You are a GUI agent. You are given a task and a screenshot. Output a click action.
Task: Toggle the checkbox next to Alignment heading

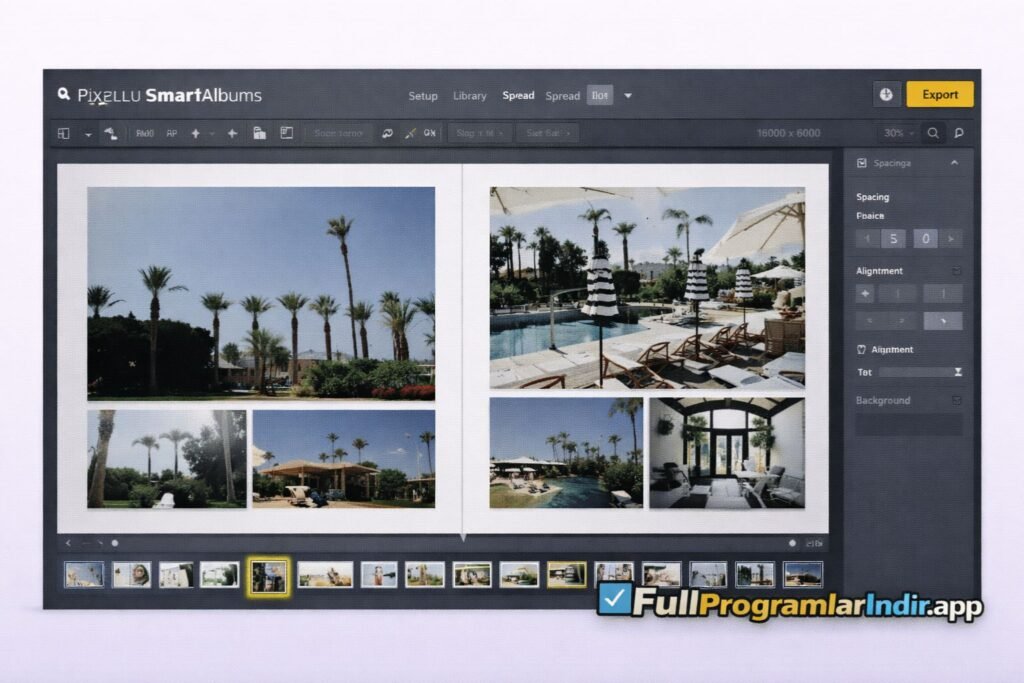pyautogui.click(x=957, y=271)
